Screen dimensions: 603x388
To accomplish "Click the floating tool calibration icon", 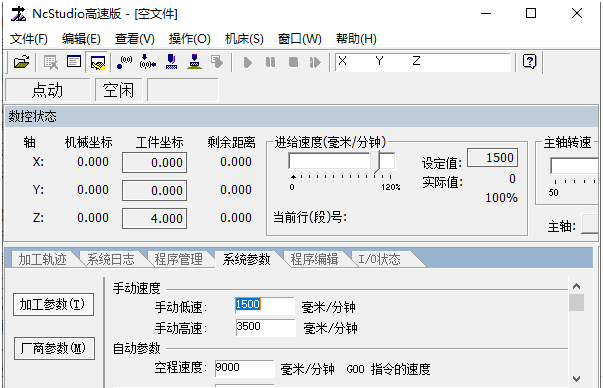I will [x=148, y=62].
